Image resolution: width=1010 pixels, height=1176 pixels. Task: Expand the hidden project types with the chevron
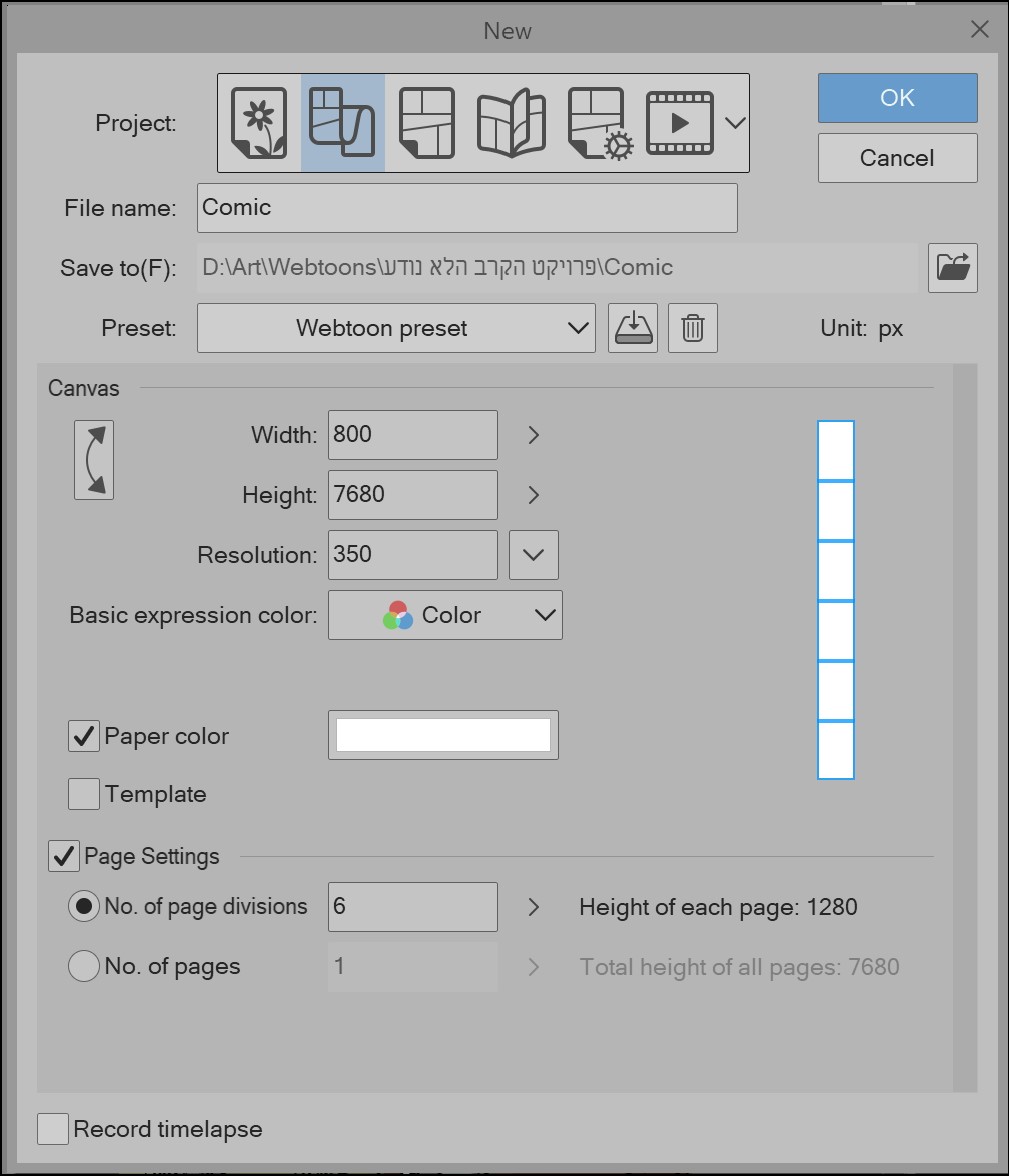point(733,121)
